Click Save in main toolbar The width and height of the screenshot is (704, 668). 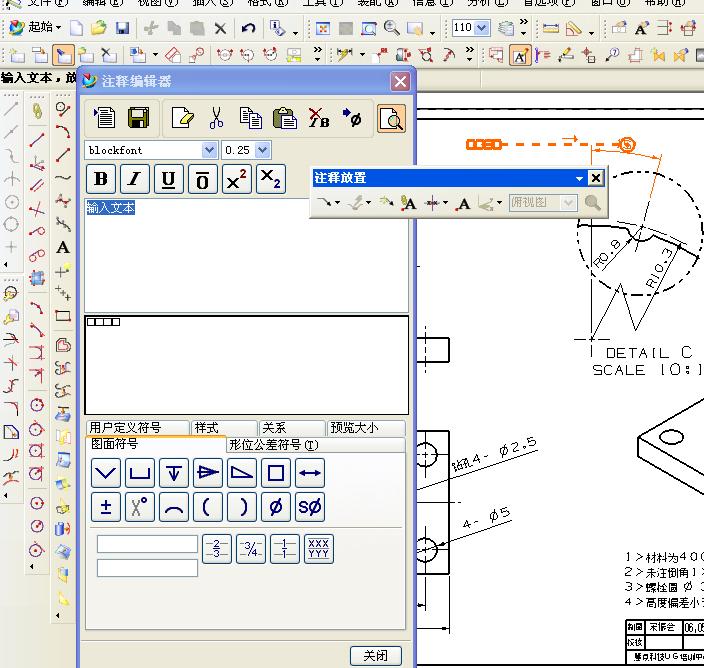123,28
